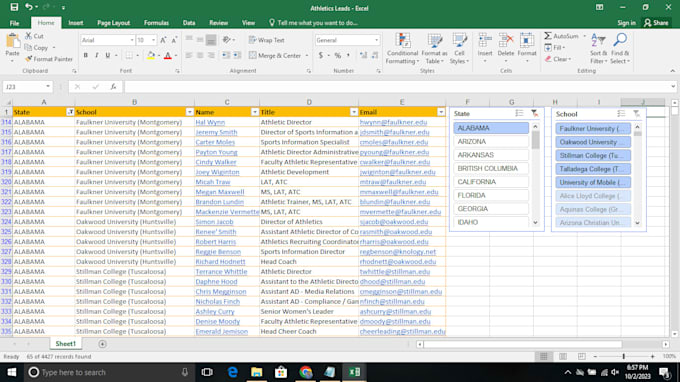Apply accounting dollar format
Screen dimensions: 680x382
(x=320, y=56)
